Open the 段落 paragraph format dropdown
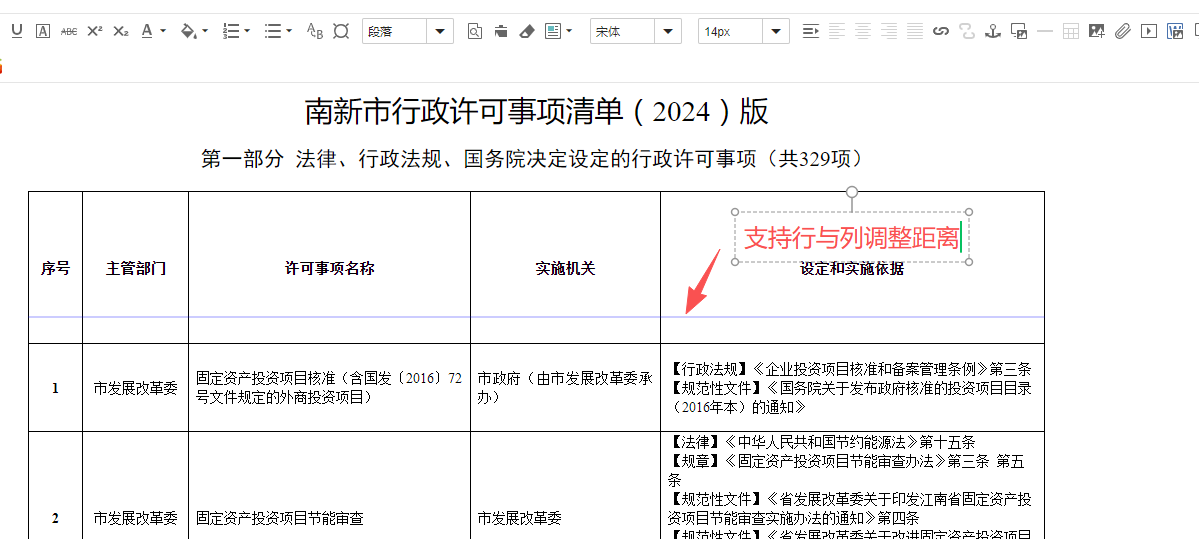The height and width of the screenshot is (539, 1199). click(x=440, y=31)
